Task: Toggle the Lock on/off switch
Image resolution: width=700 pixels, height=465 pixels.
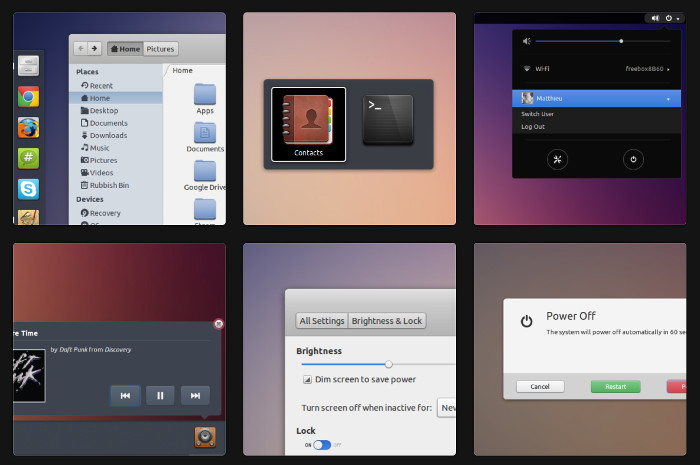Action: pyautogui.click(x=322, y=445)
